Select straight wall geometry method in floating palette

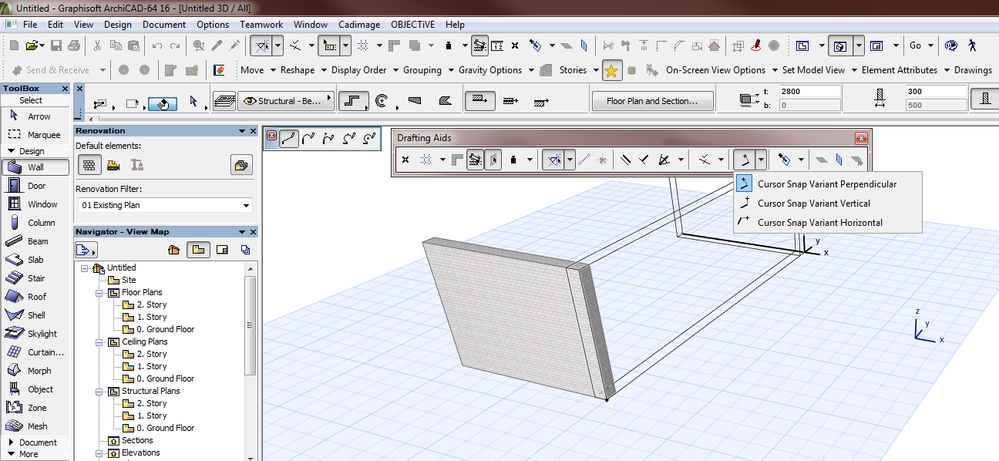[289, 138]
